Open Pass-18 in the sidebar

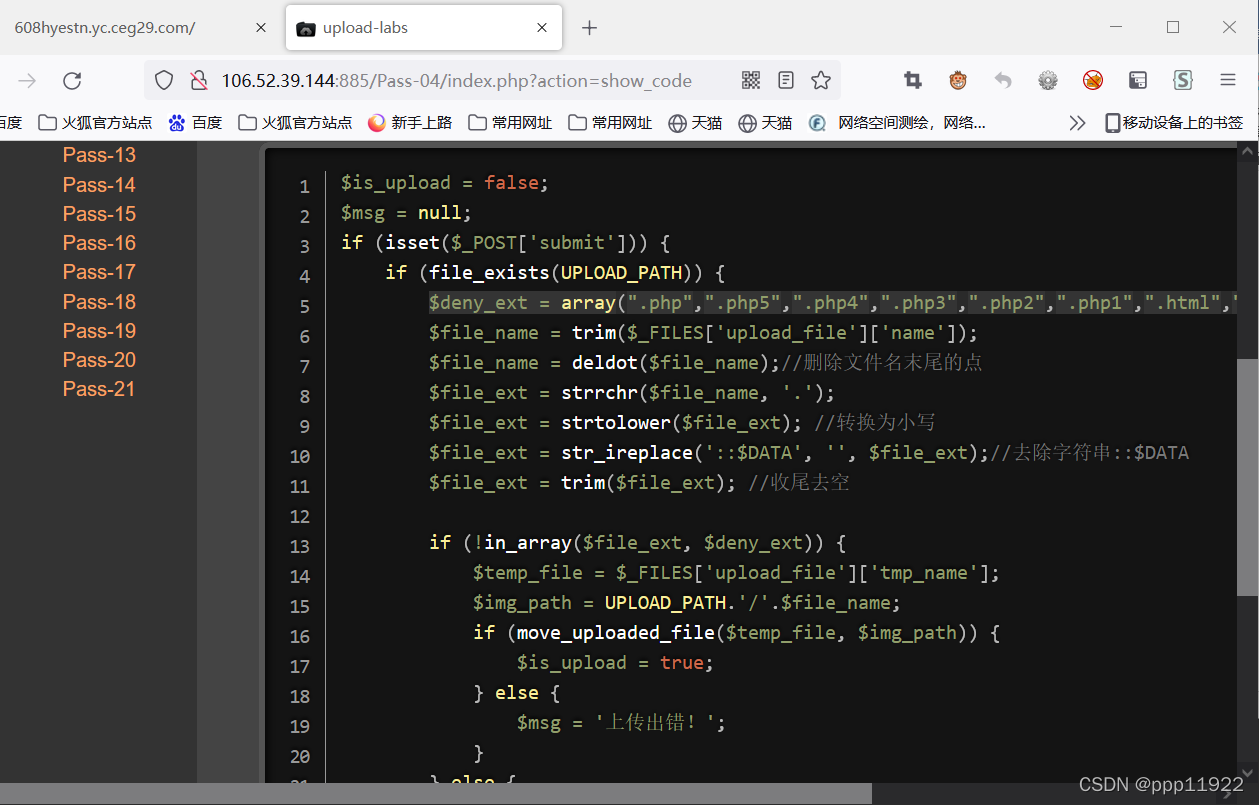(x=99, y=302)
